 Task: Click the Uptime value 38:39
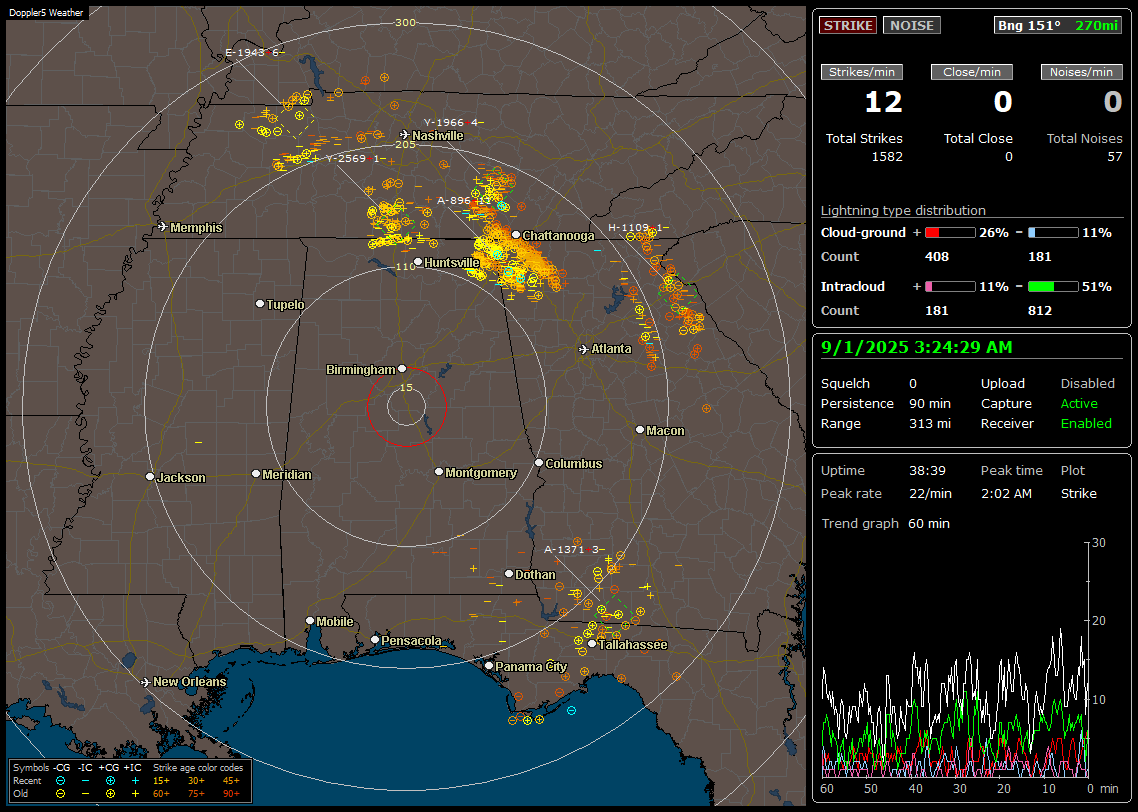(x=928, y=471)
